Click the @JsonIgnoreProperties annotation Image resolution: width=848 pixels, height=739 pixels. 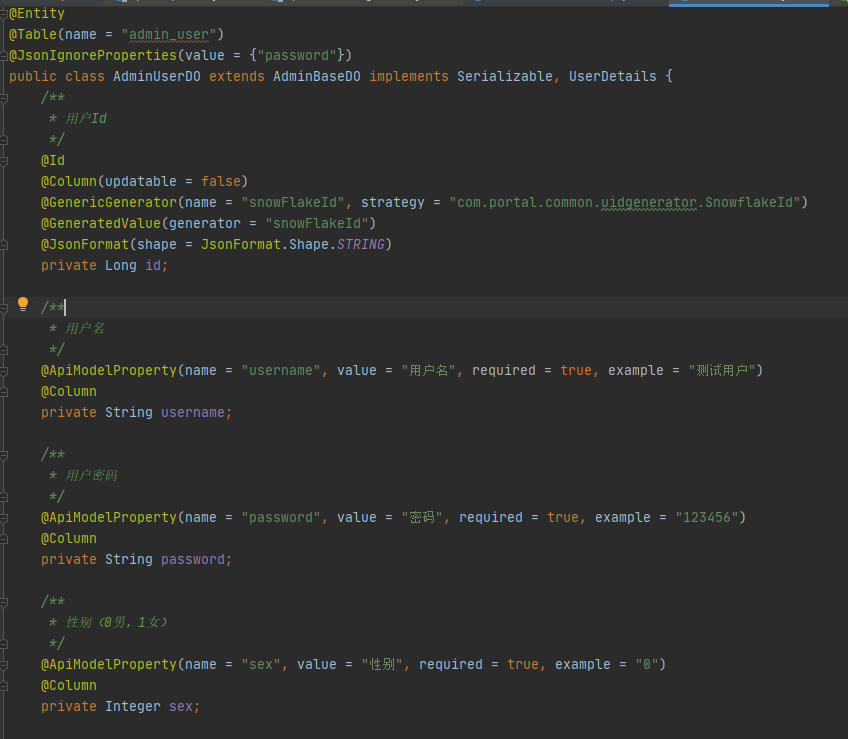pos(93,56)
